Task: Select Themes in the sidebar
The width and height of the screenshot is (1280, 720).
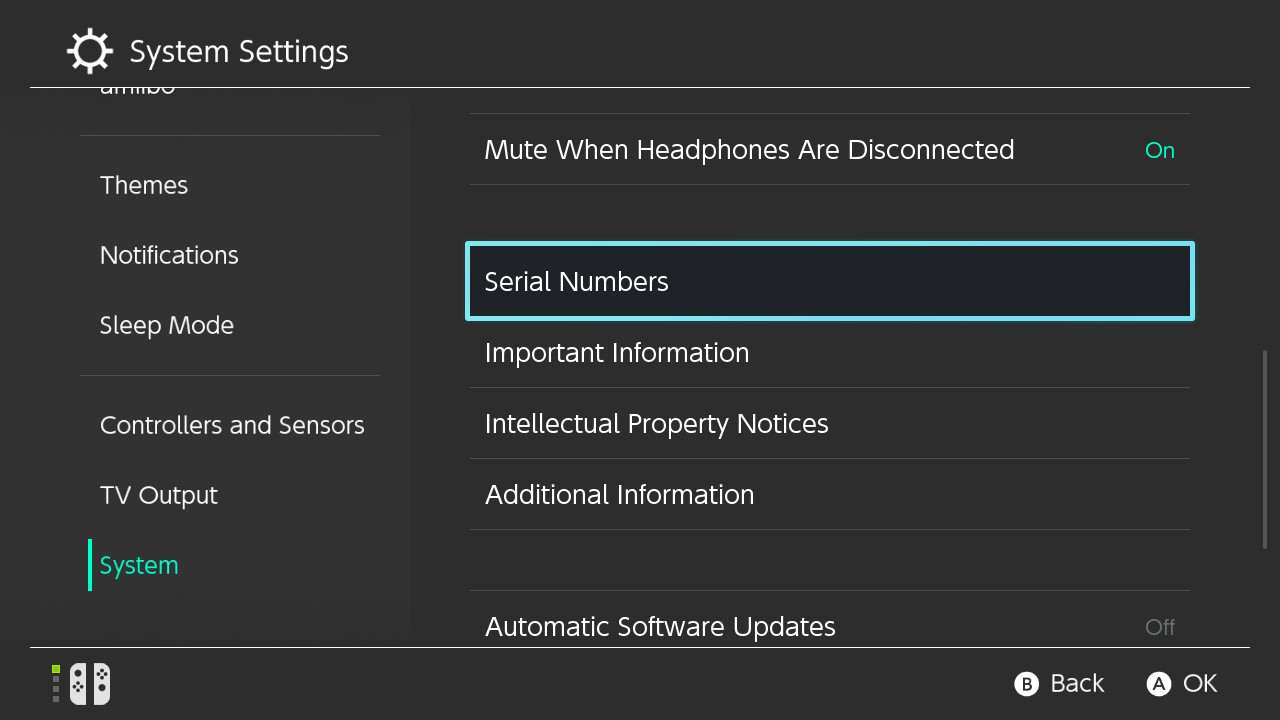Action: [x=144, y=185]
